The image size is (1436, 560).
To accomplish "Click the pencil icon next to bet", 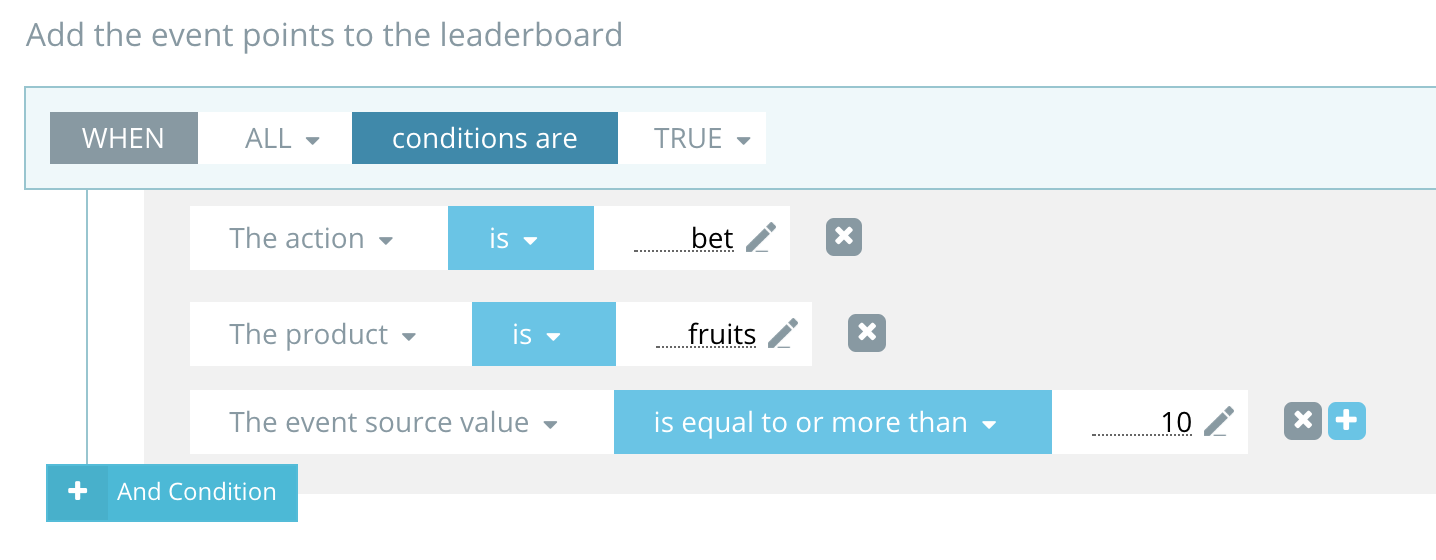I will coord(761,238).
